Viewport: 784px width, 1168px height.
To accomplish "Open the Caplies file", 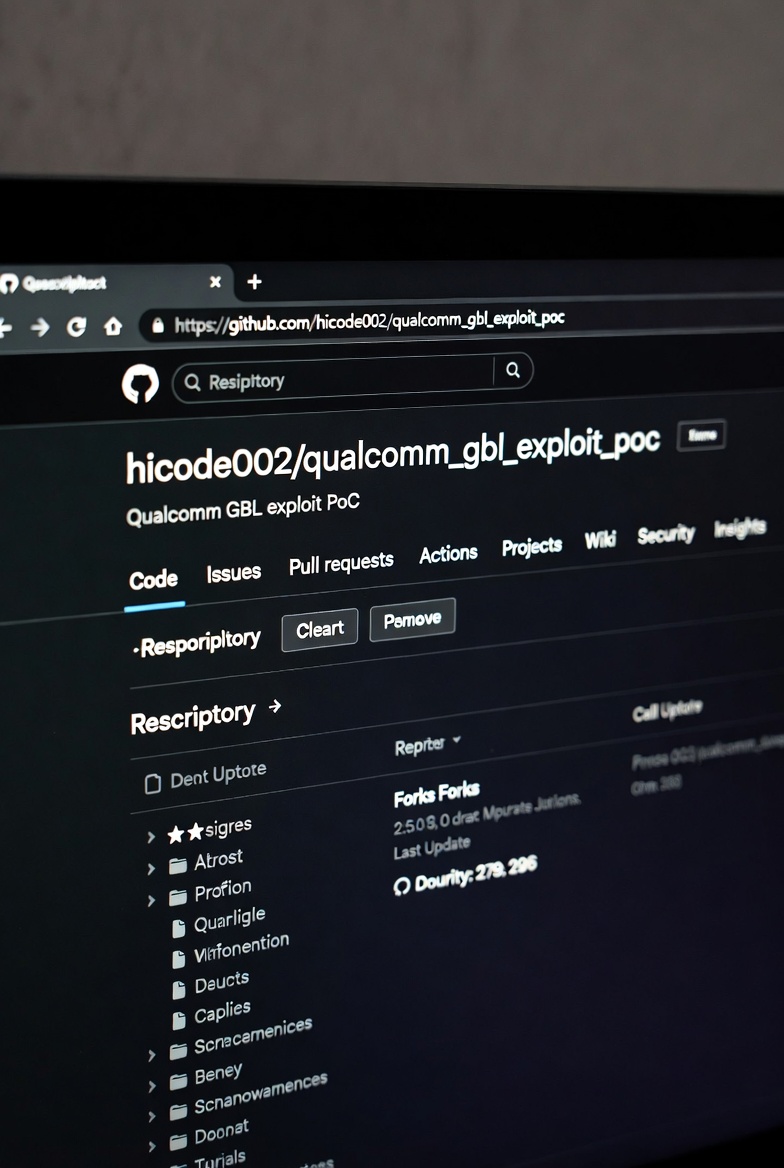I will tap(222, 1012).
